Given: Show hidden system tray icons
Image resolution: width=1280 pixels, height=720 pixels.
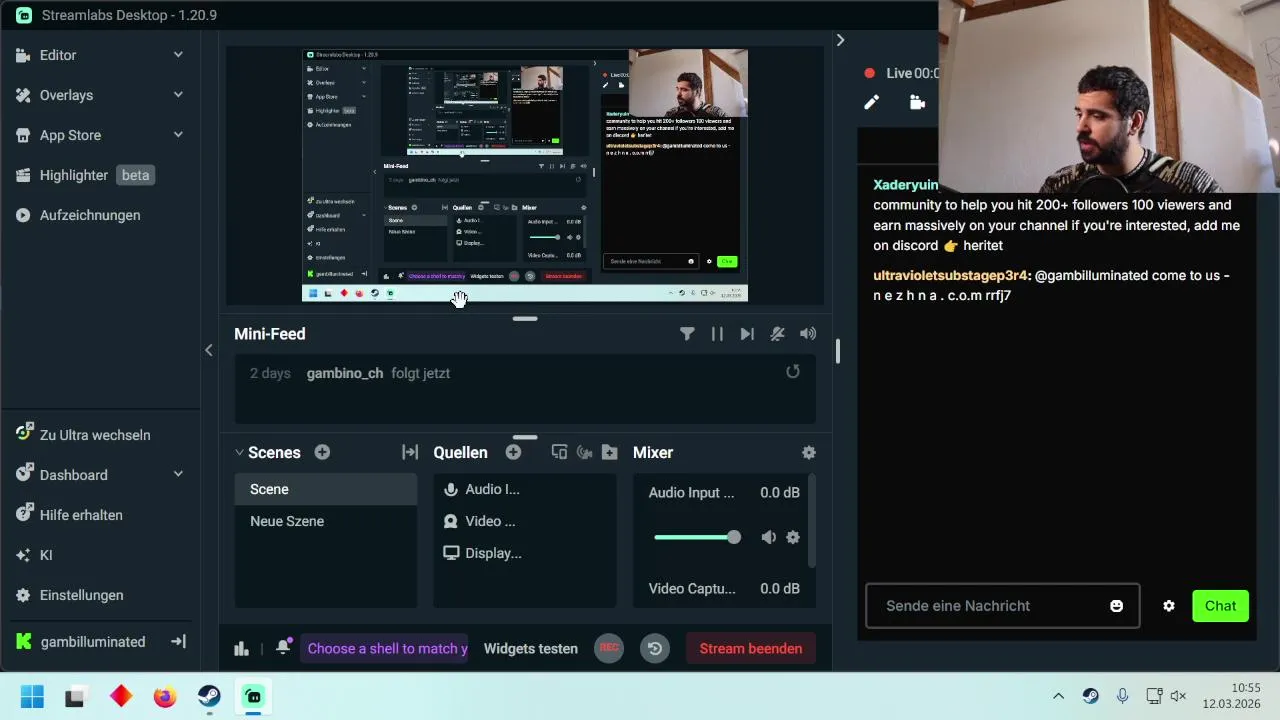Looking at the screenshot, I should pyautogui.click(x=1058, y=696).
